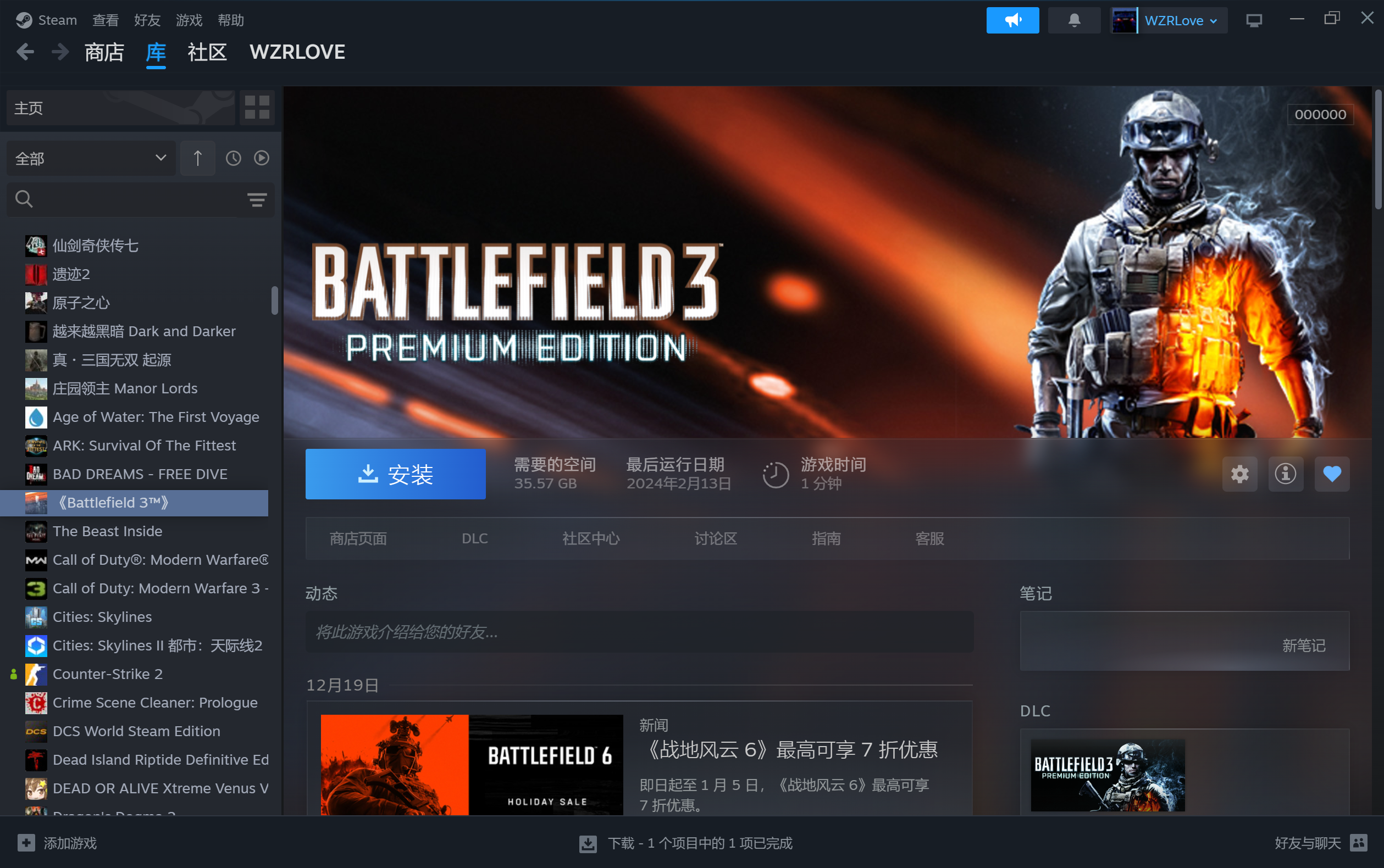Open advanced filter options icon
1384x868 pixels.
pos(257,200)
